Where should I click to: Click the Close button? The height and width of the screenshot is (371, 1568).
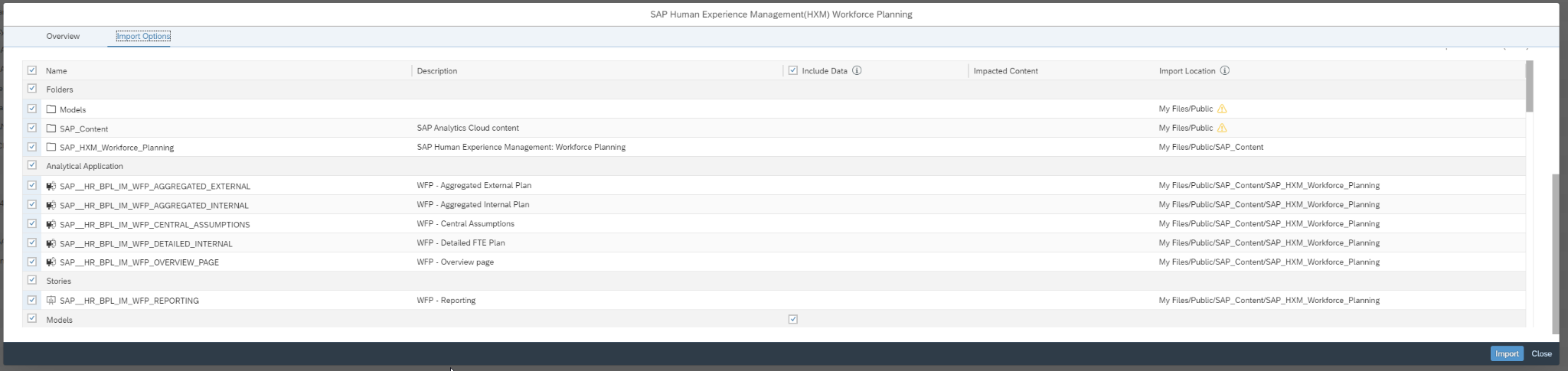[x=1541, y=353]
